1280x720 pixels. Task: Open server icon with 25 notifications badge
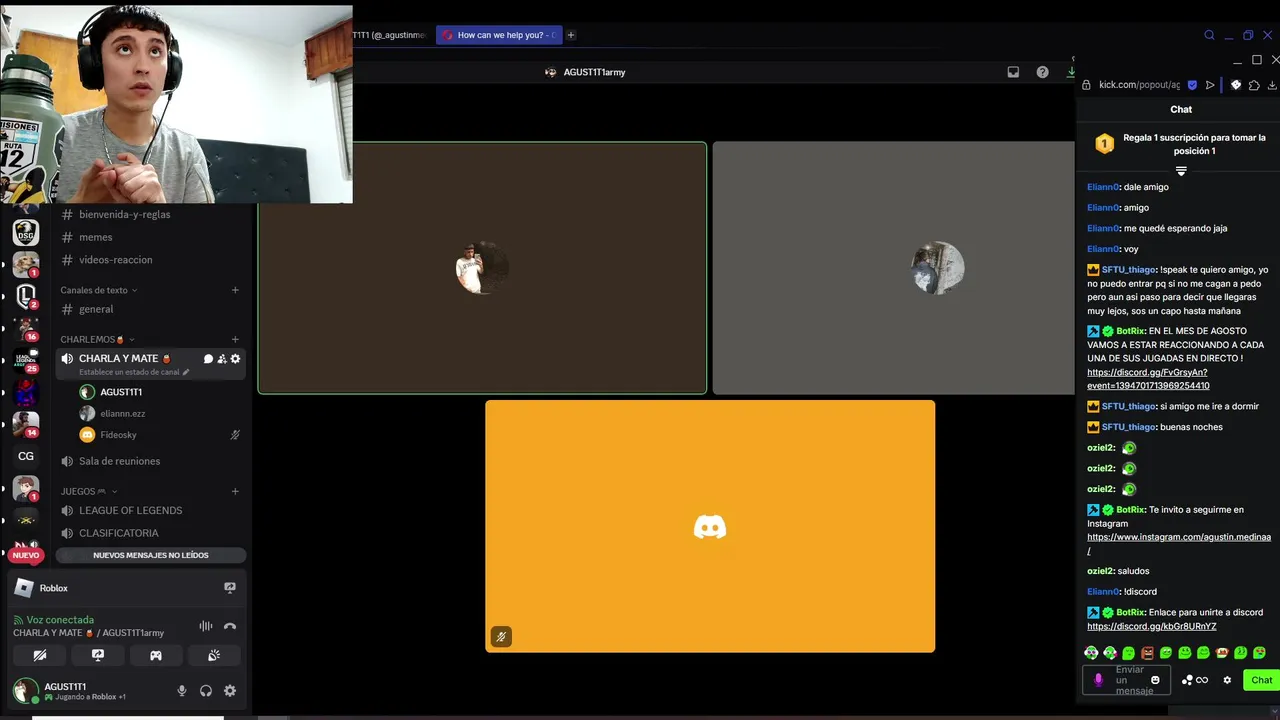click(x=26, y=360)
